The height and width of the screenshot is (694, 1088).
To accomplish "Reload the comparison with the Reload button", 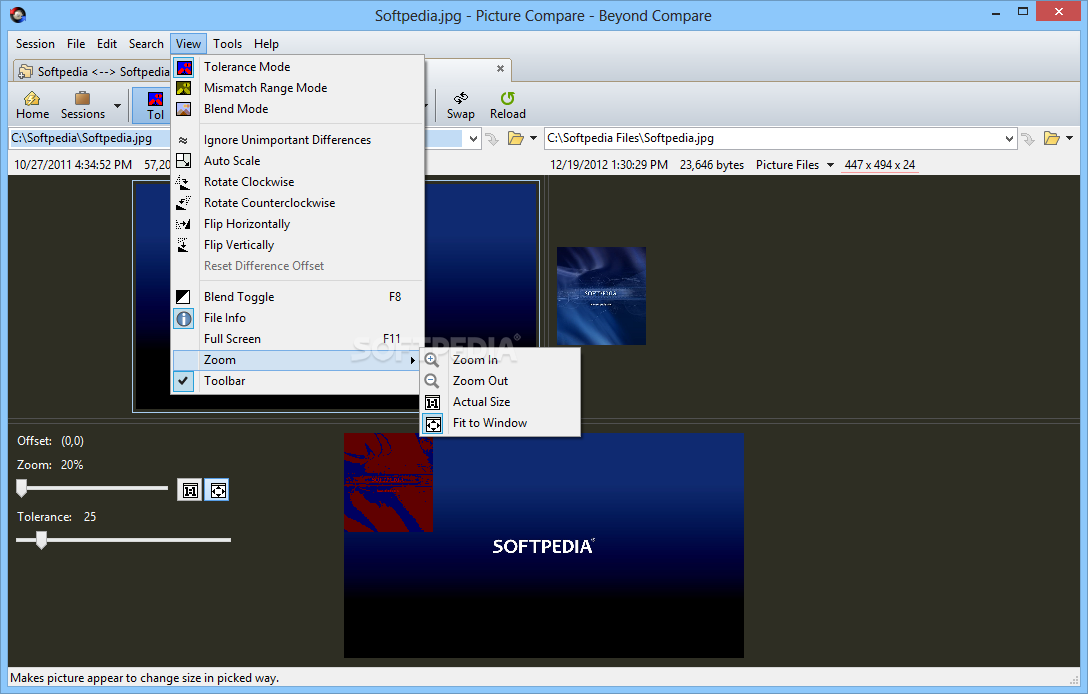I will [x=508, y=105].
